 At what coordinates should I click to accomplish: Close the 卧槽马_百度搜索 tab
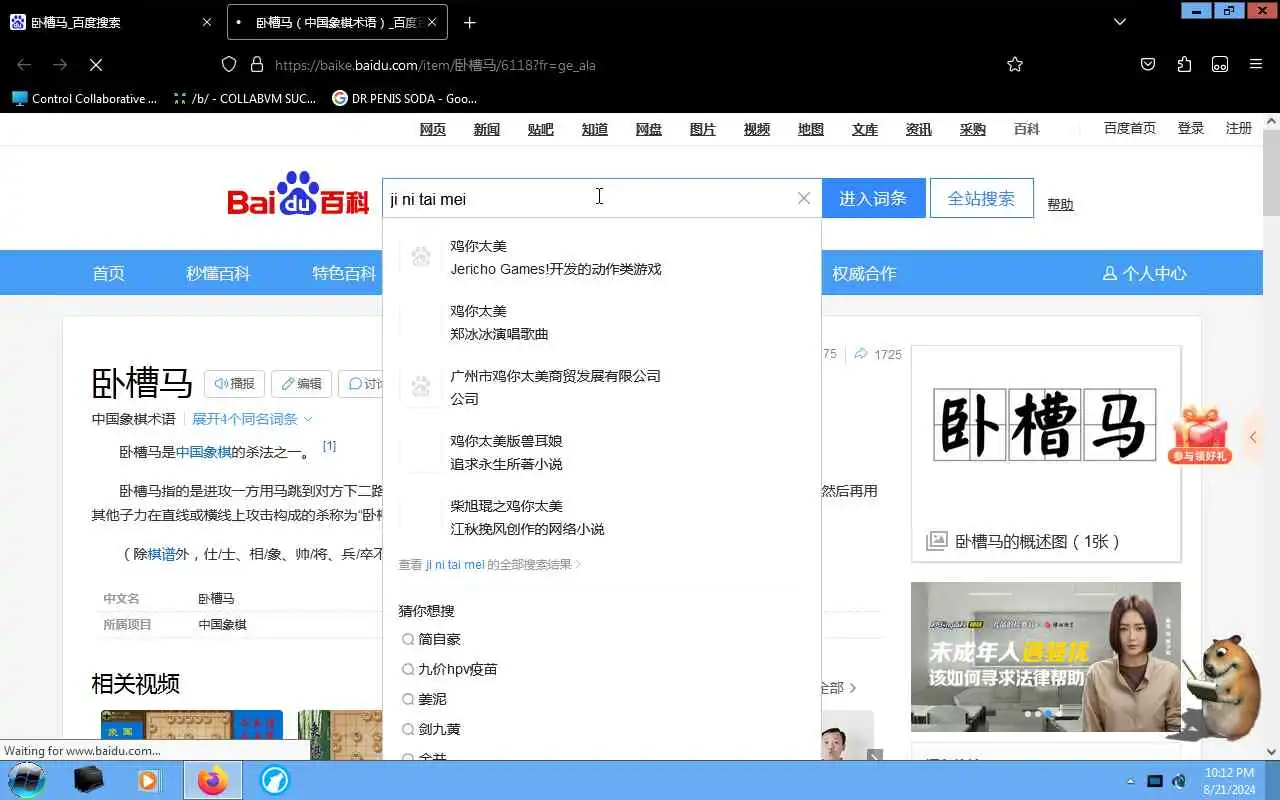[x=207, y=22]
